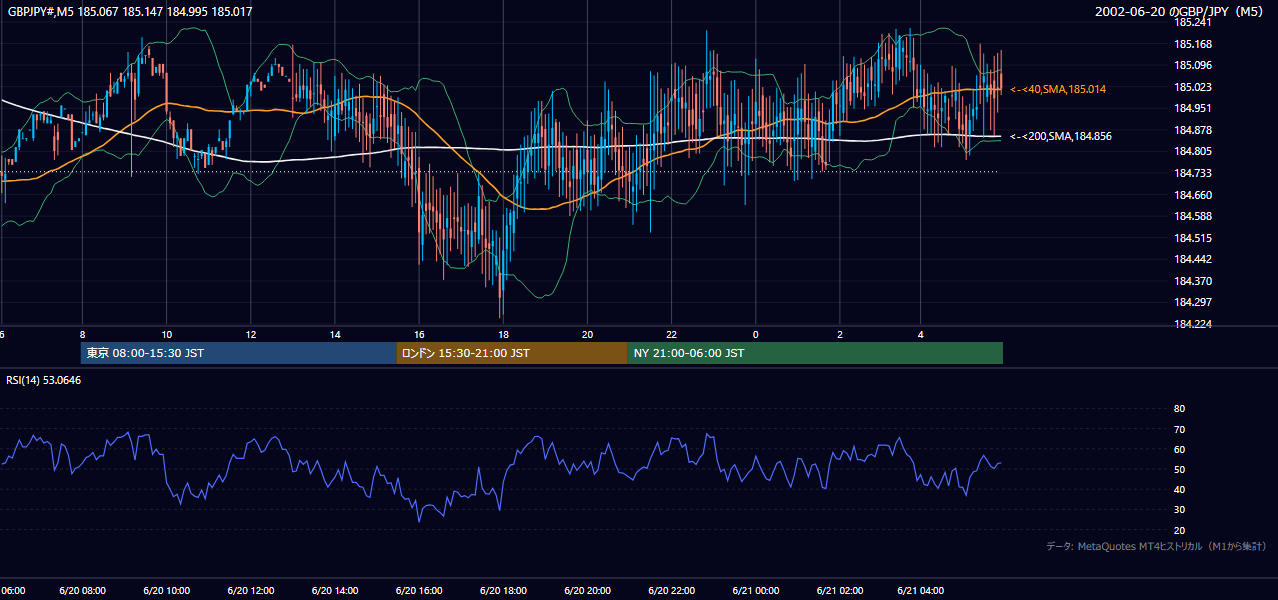
Task: Click the 6/20 20:00 time axis label
Action: pyautogui.click(x=588, y=591)
